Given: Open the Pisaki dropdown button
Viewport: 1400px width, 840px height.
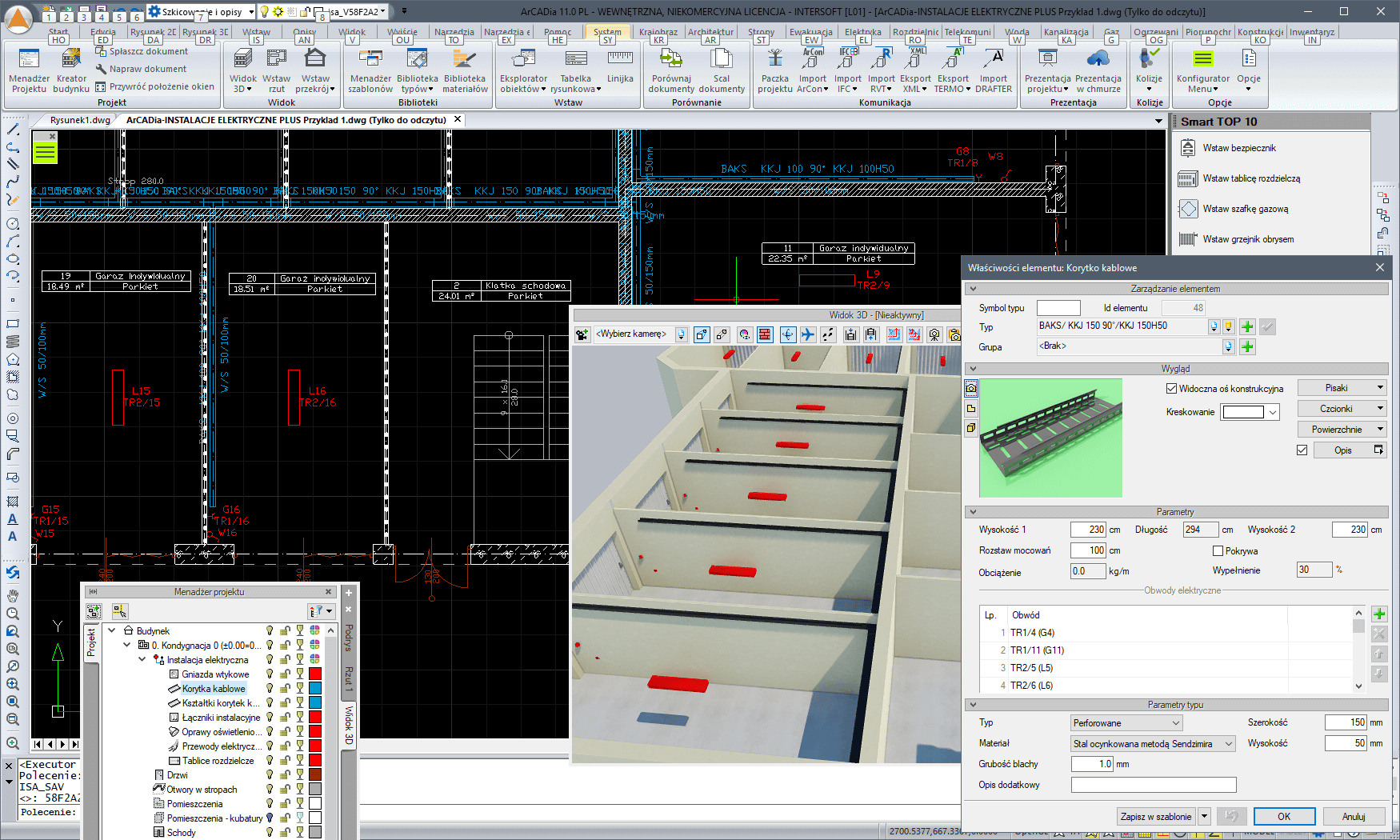Looking at the screenshot, I should click(x=1342, y=388).
